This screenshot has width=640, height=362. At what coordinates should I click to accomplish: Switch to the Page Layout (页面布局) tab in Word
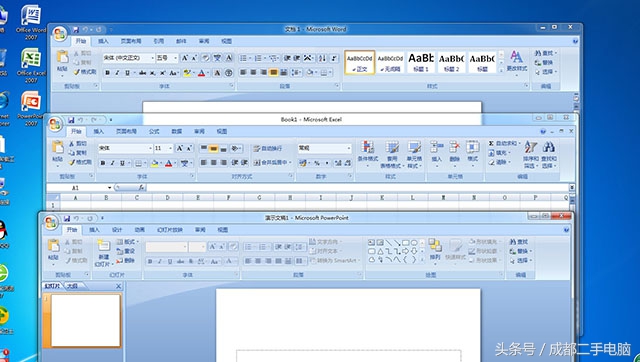point(131,41)
